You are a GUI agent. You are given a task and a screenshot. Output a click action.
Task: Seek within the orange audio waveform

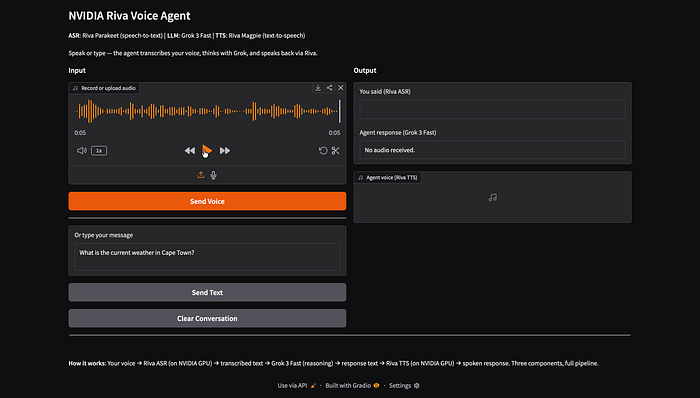pos(207,111)
